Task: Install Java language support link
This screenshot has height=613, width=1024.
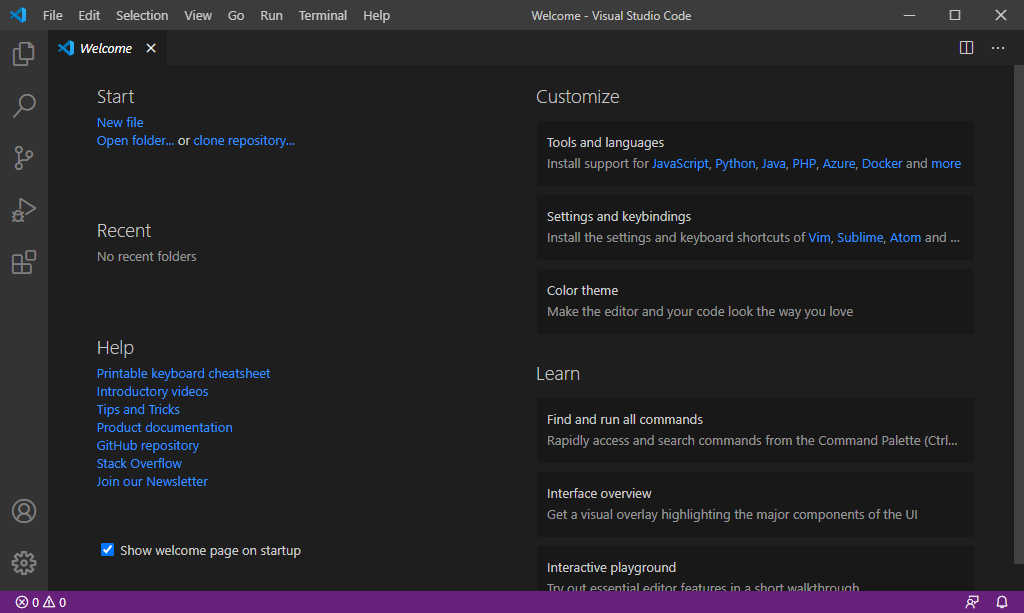Action: 773,163
